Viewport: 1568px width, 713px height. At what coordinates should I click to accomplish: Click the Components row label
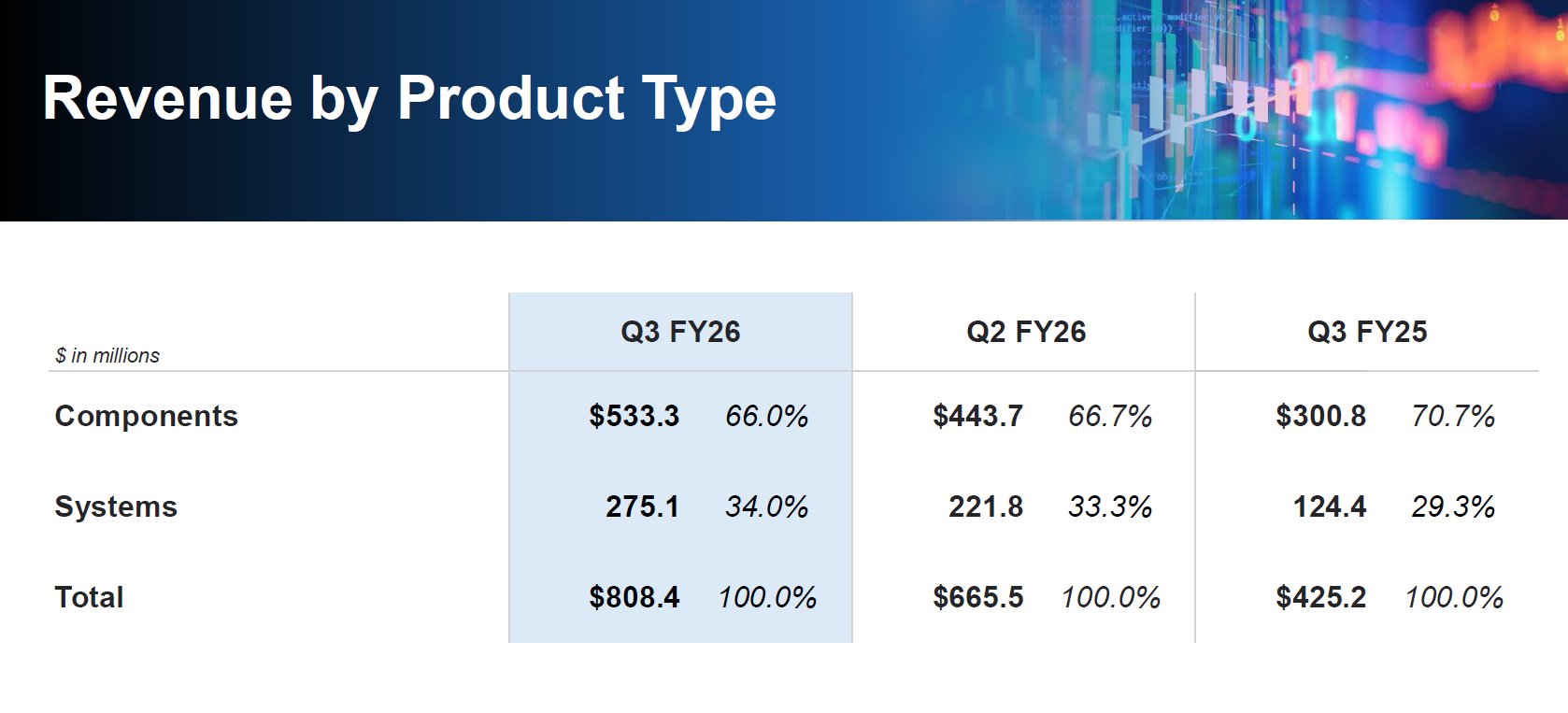pos(147,416)
